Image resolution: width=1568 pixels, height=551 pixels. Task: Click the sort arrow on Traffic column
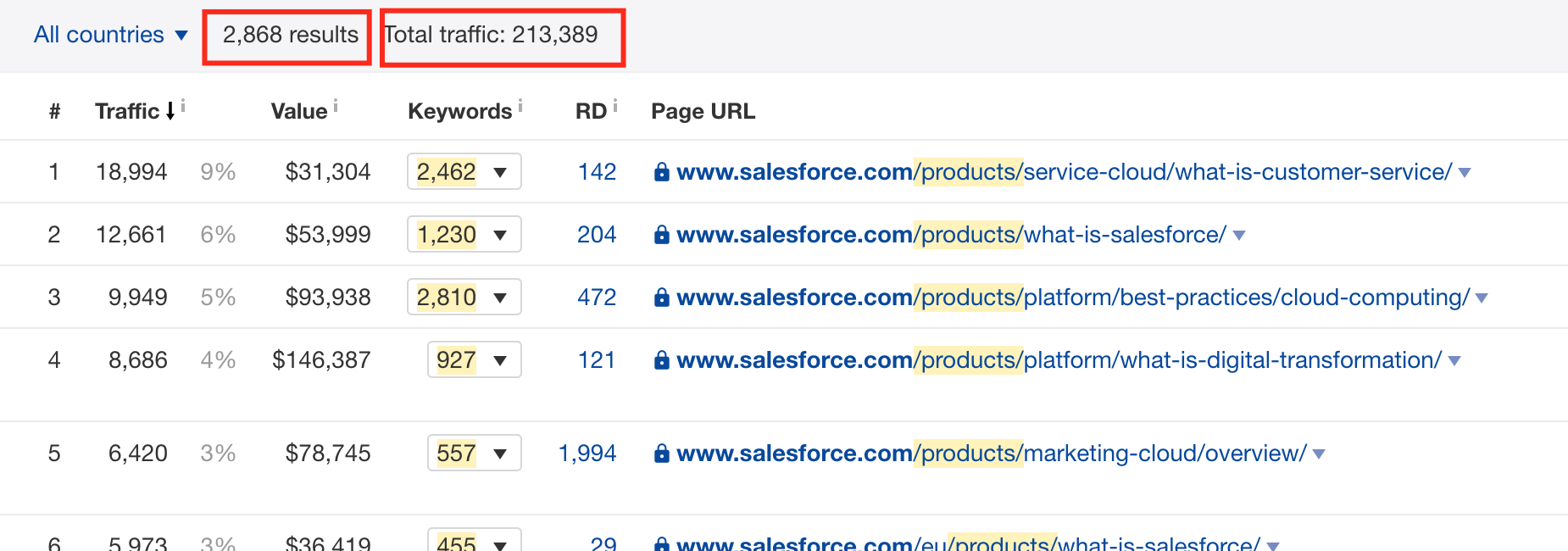pyautogui.click(x=170, y=111)
